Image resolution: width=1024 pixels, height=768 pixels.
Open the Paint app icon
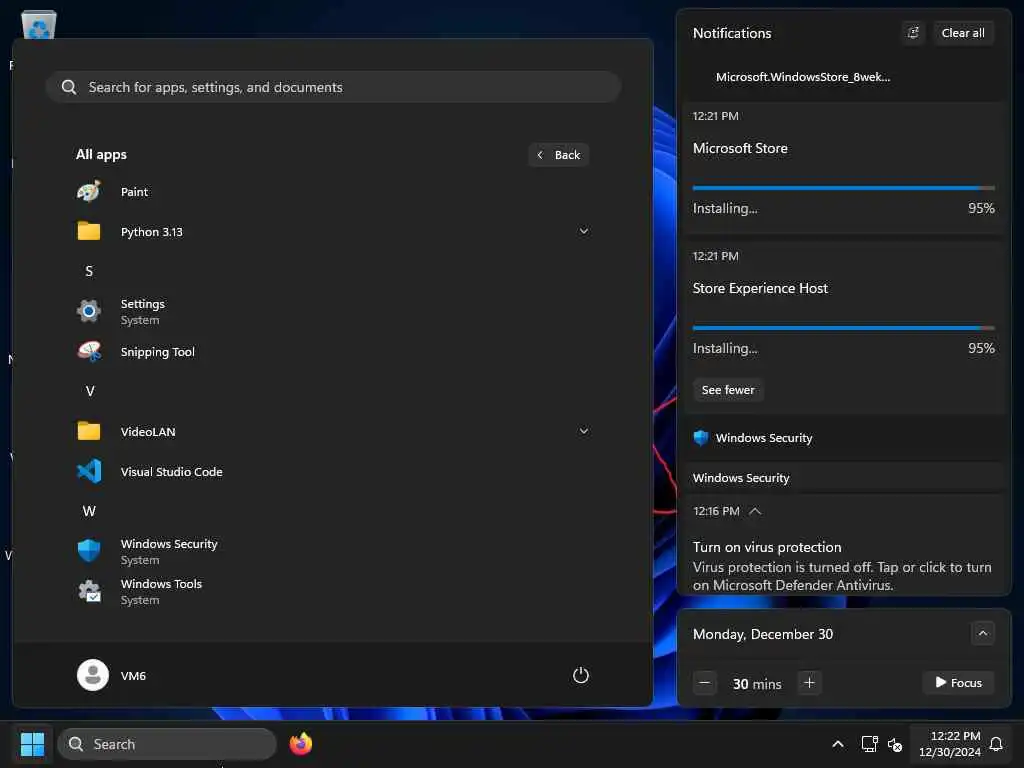(x=89, y=192)
